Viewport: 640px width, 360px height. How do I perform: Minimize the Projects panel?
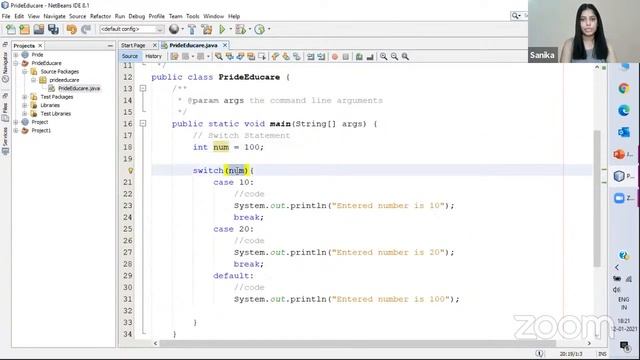click(x=110, y=46)
